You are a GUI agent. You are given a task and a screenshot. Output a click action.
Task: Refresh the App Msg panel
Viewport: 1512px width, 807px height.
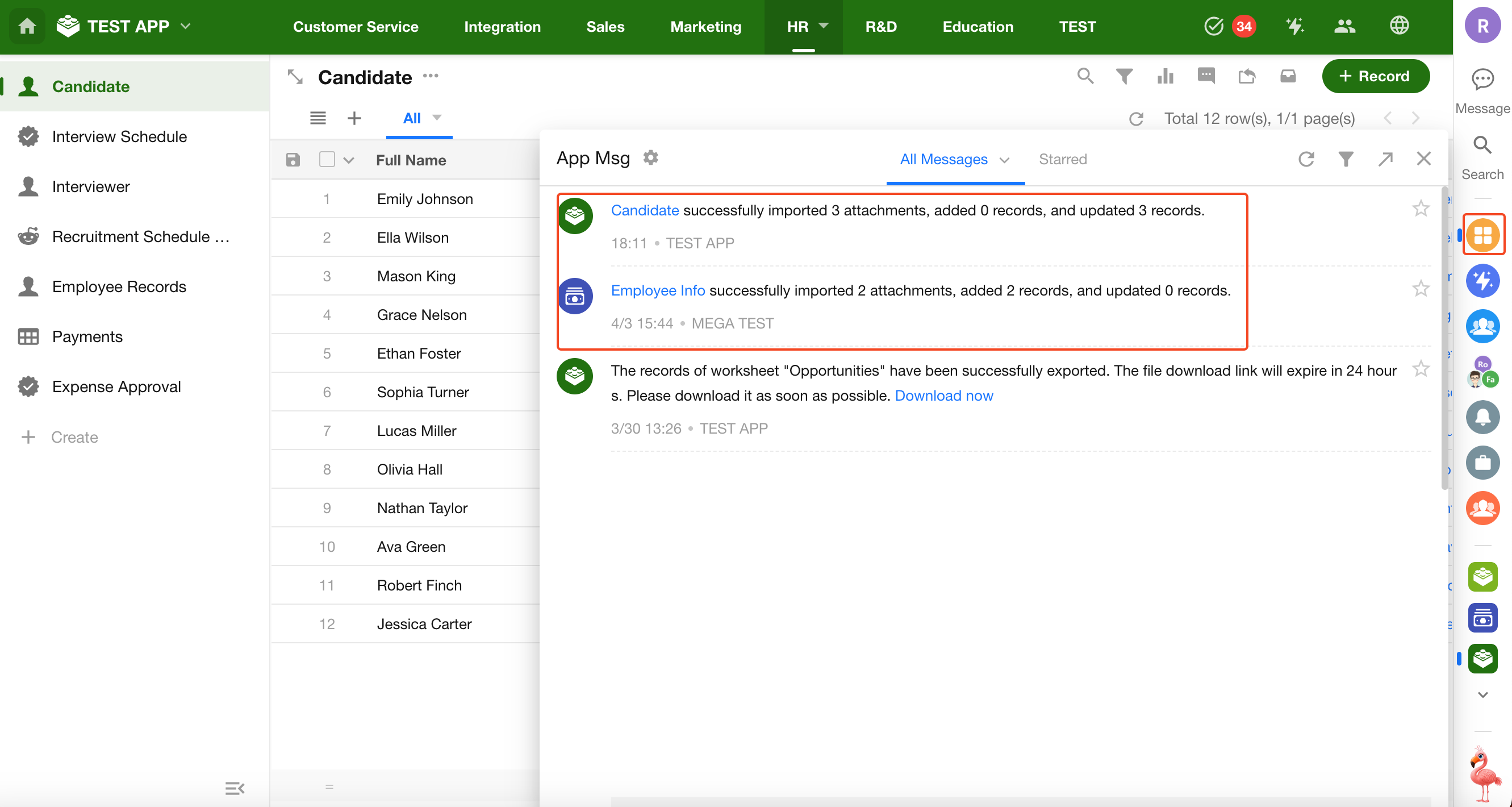pyautogui.click(x=1306, y=159)
